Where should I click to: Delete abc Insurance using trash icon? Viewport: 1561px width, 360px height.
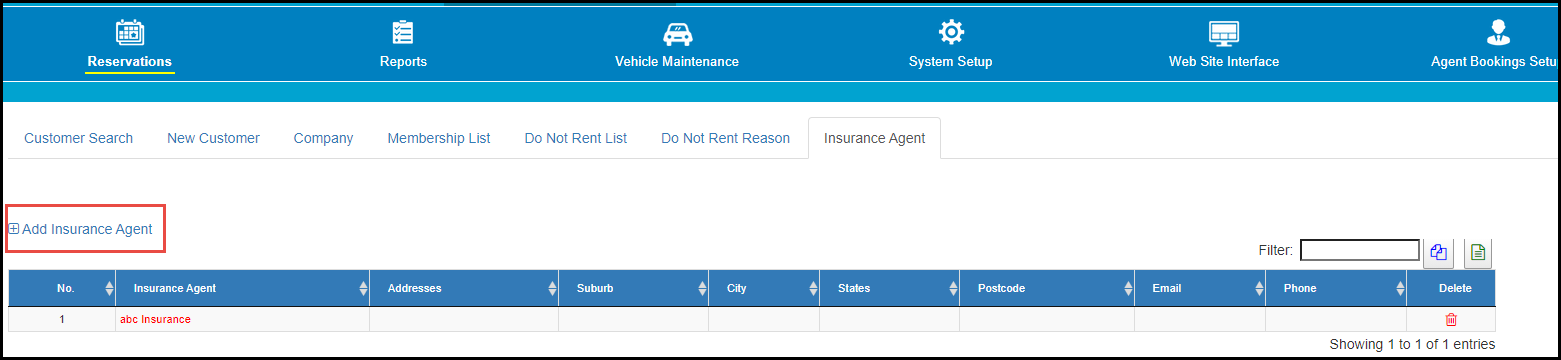pyautogui.click(x=1451, y=319)
